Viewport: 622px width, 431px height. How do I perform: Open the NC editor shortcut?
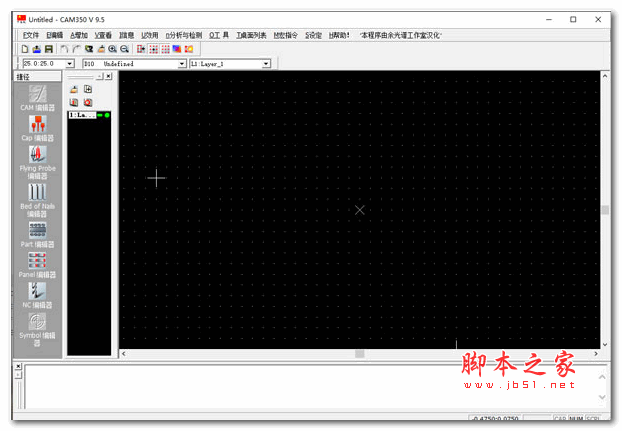(x=37, y=295)
